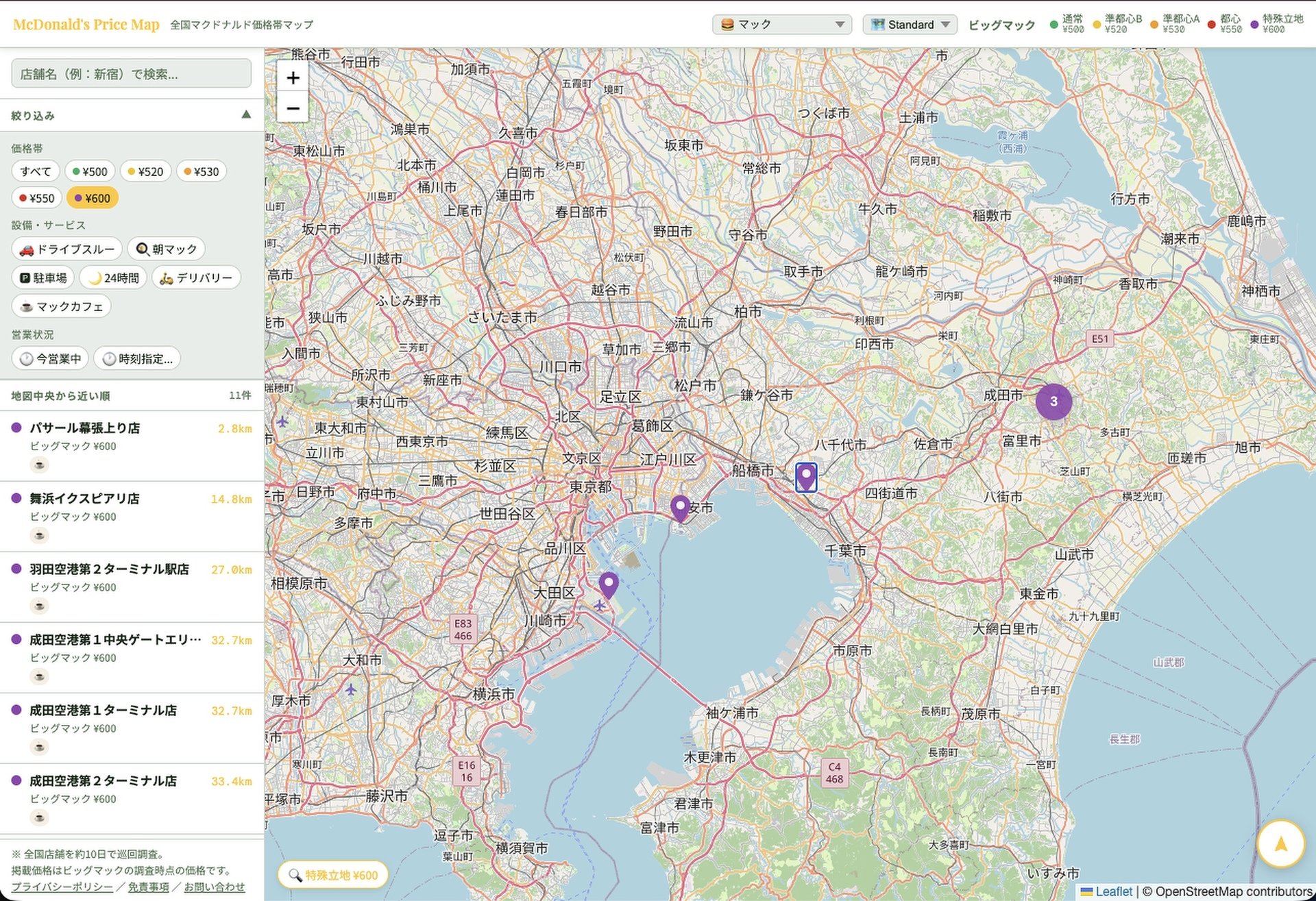Click the locate-me arrow button
The width and height of the screenshot is (1316, 901).
tap(1280, 843)
